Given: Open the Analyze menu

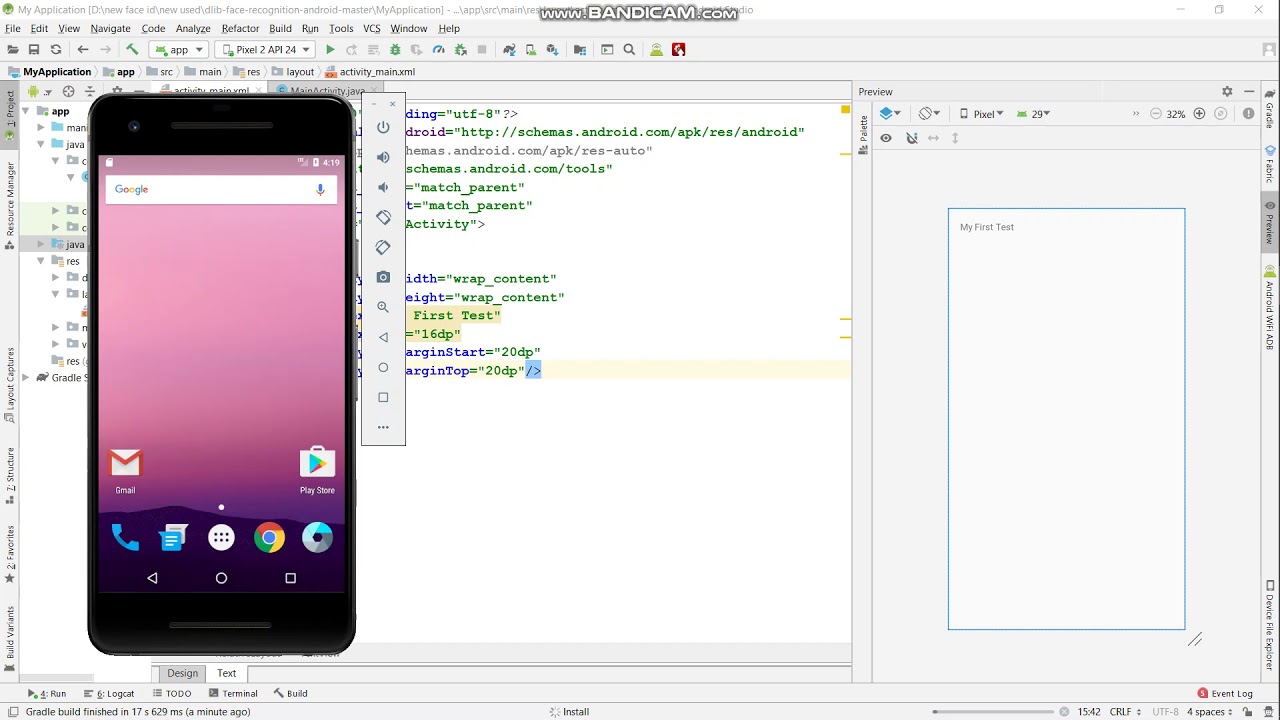Looking at the screenshot, I should pos(193,29).
